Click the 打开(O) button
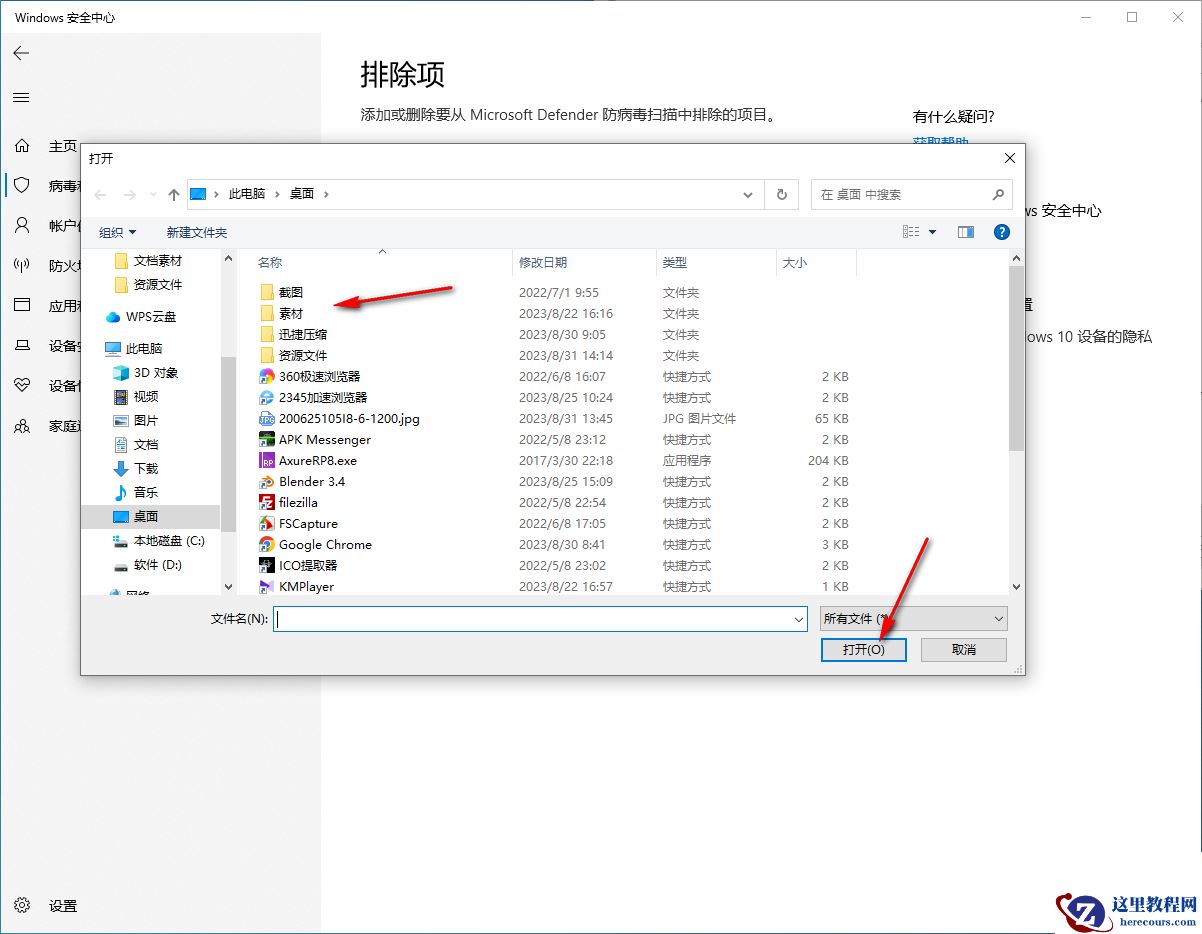Viewport: 1202px width, 934px height. click(x=863, y=649)
